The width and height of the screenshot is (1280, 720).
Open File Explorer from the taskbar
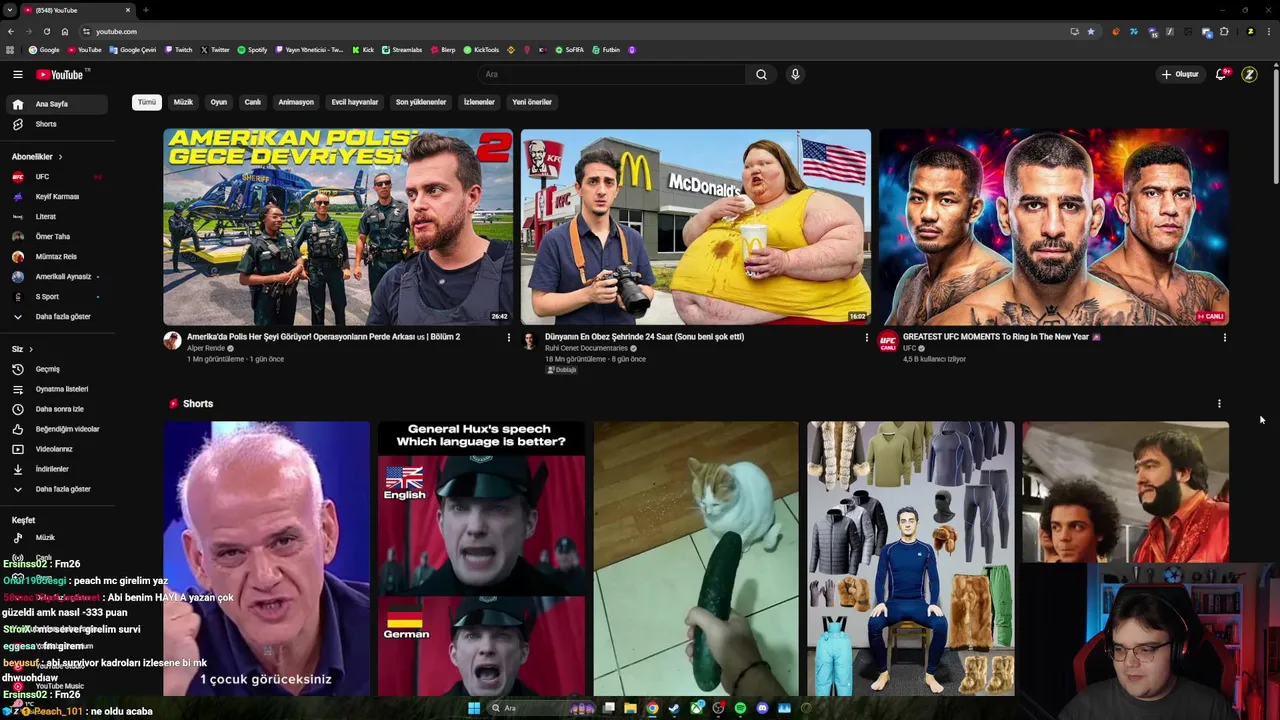pyautogui.click(x=630, y=708)
